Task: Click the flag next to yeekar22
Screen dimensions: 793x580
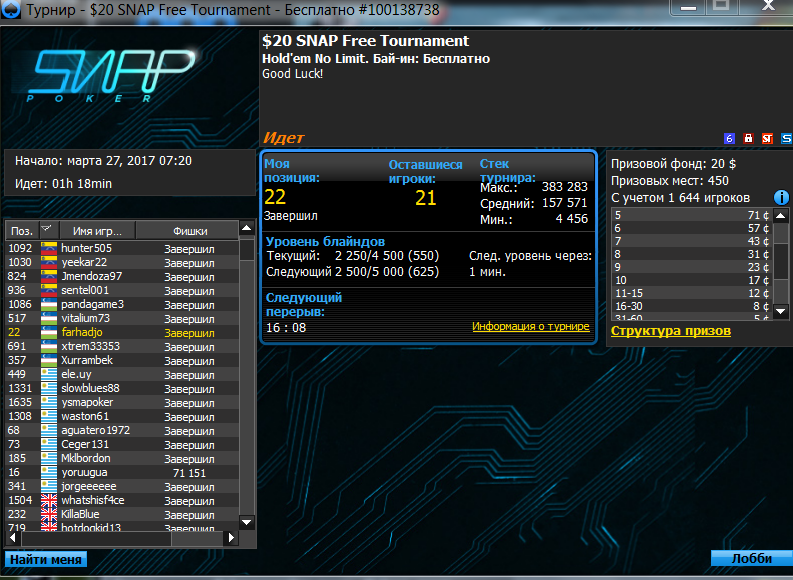Action: pyautogui.click(x=49, y=262)
